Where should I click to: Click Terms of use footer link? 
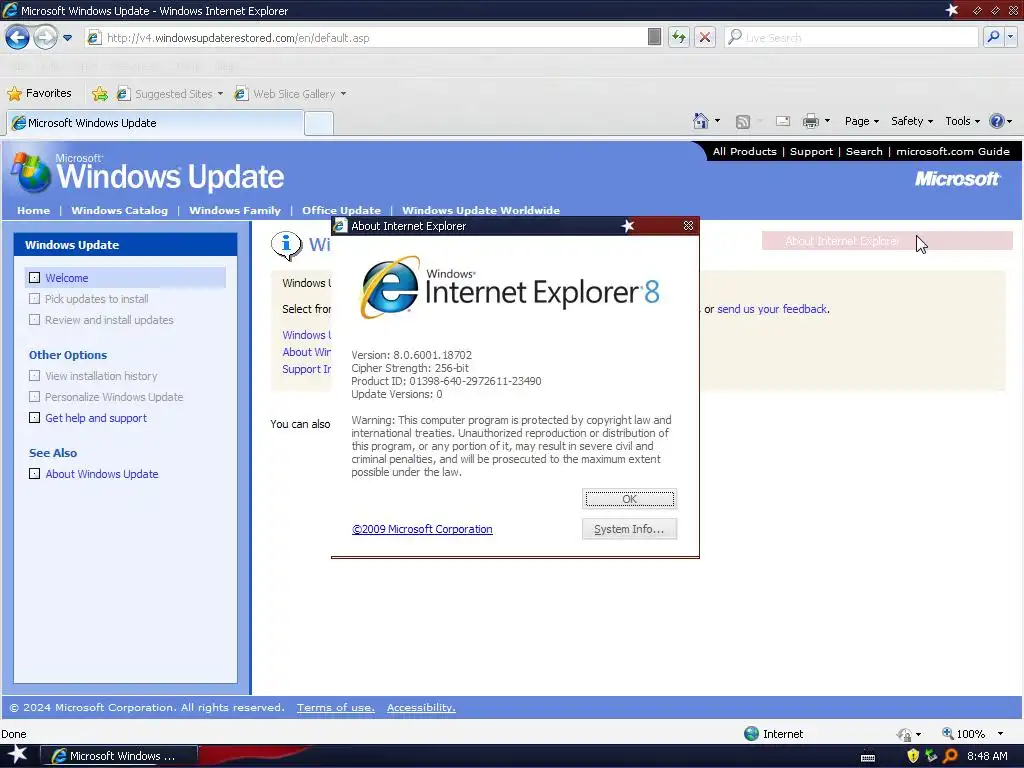[x=336, y=707]
